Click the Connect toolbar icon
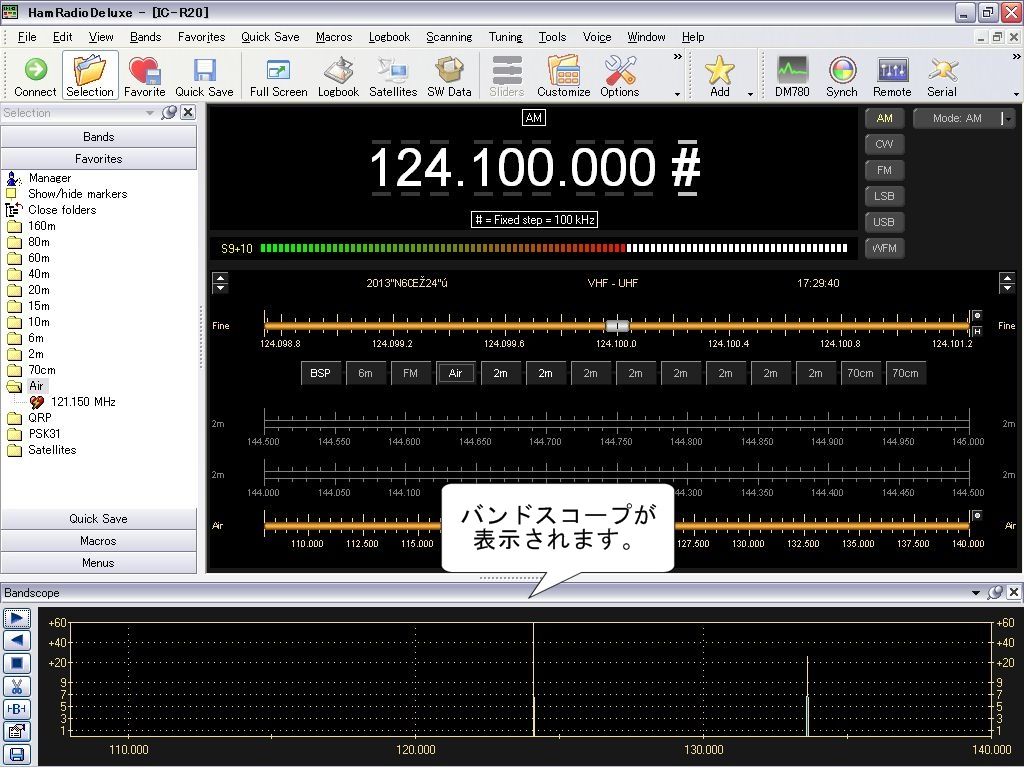This screenshot has width=1024, height=768. [35, 76]
